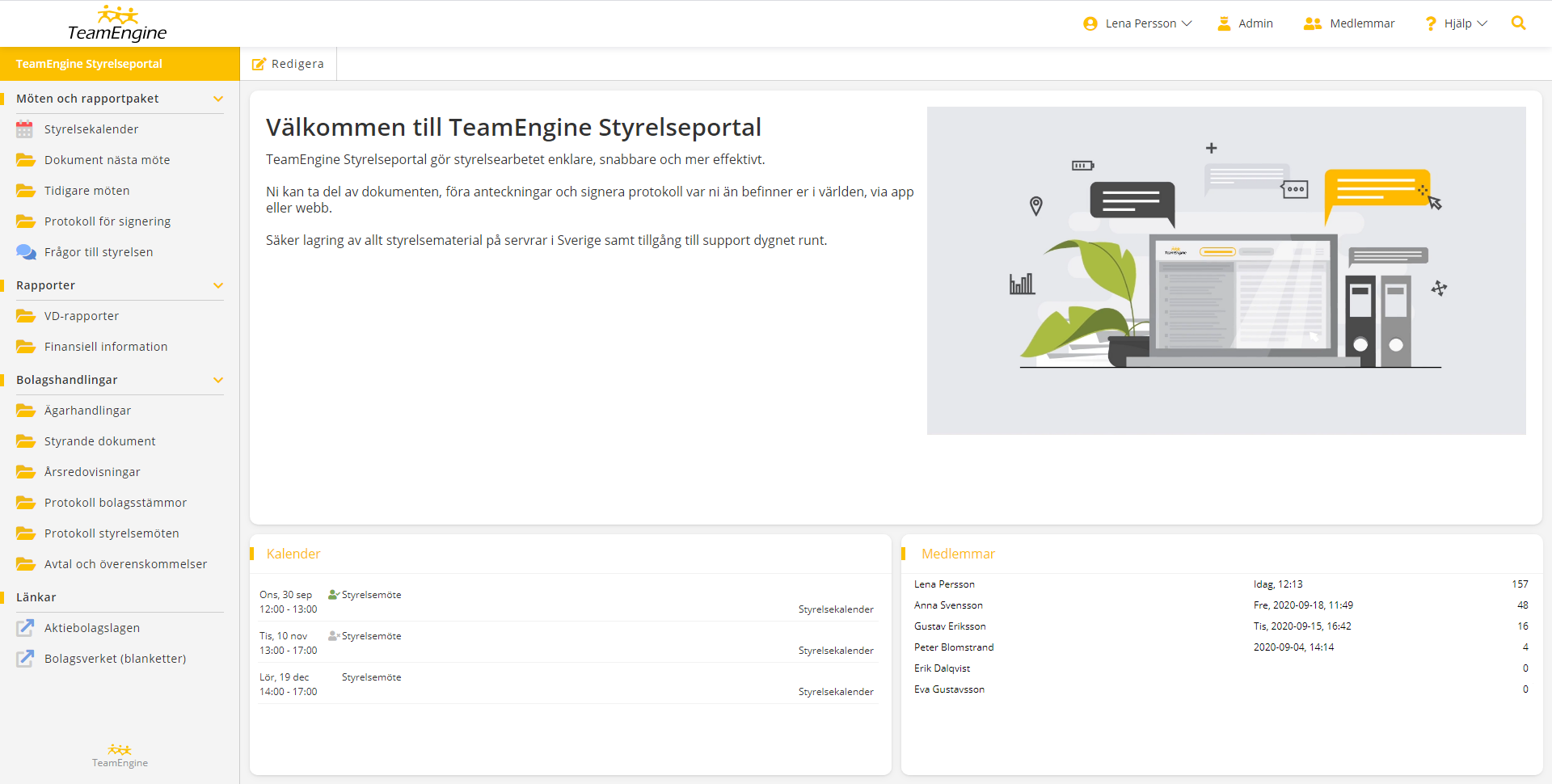Open the Redigera edit option

[289, 64]
